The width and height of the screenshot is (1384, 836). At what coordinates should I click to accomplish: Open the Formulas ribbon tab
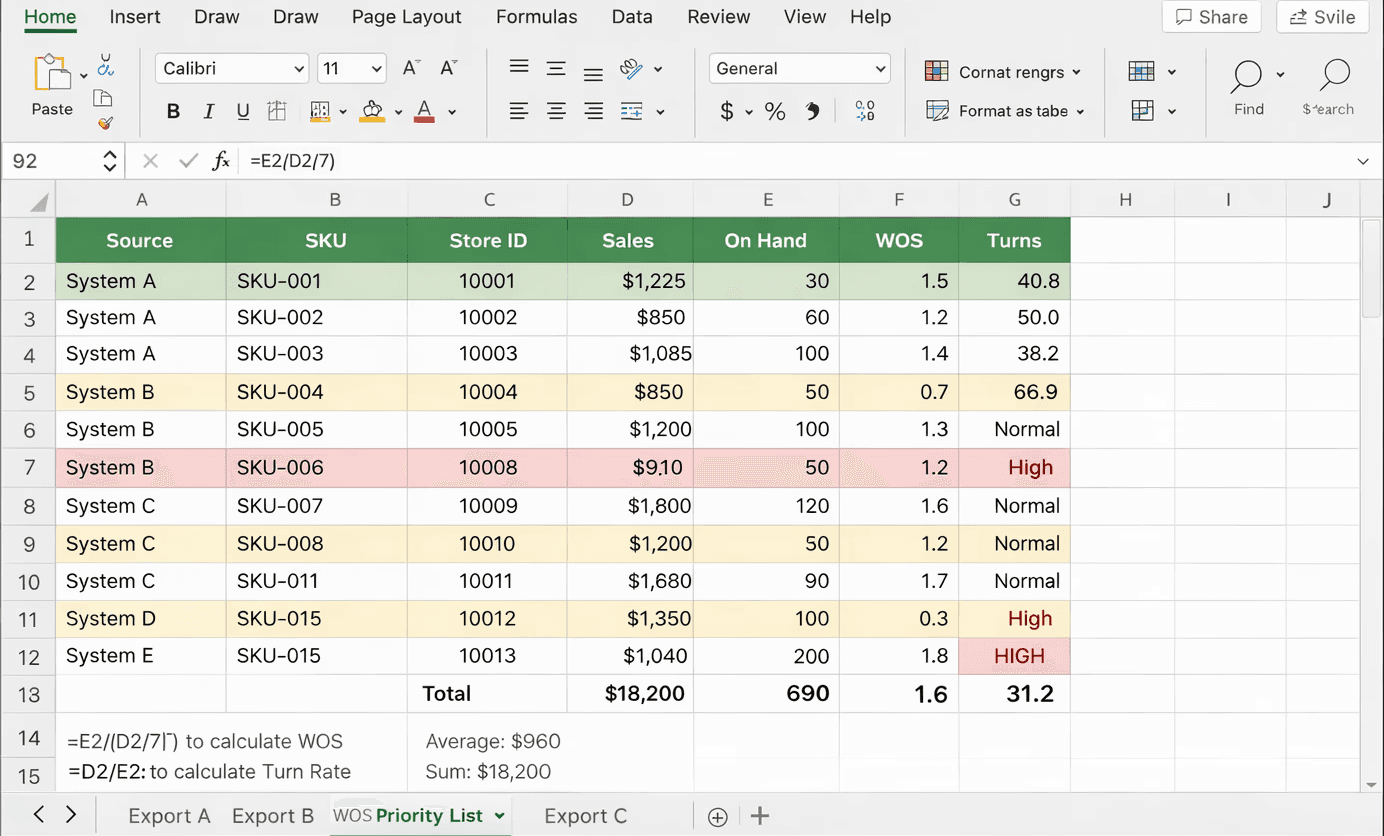point(536,17)
